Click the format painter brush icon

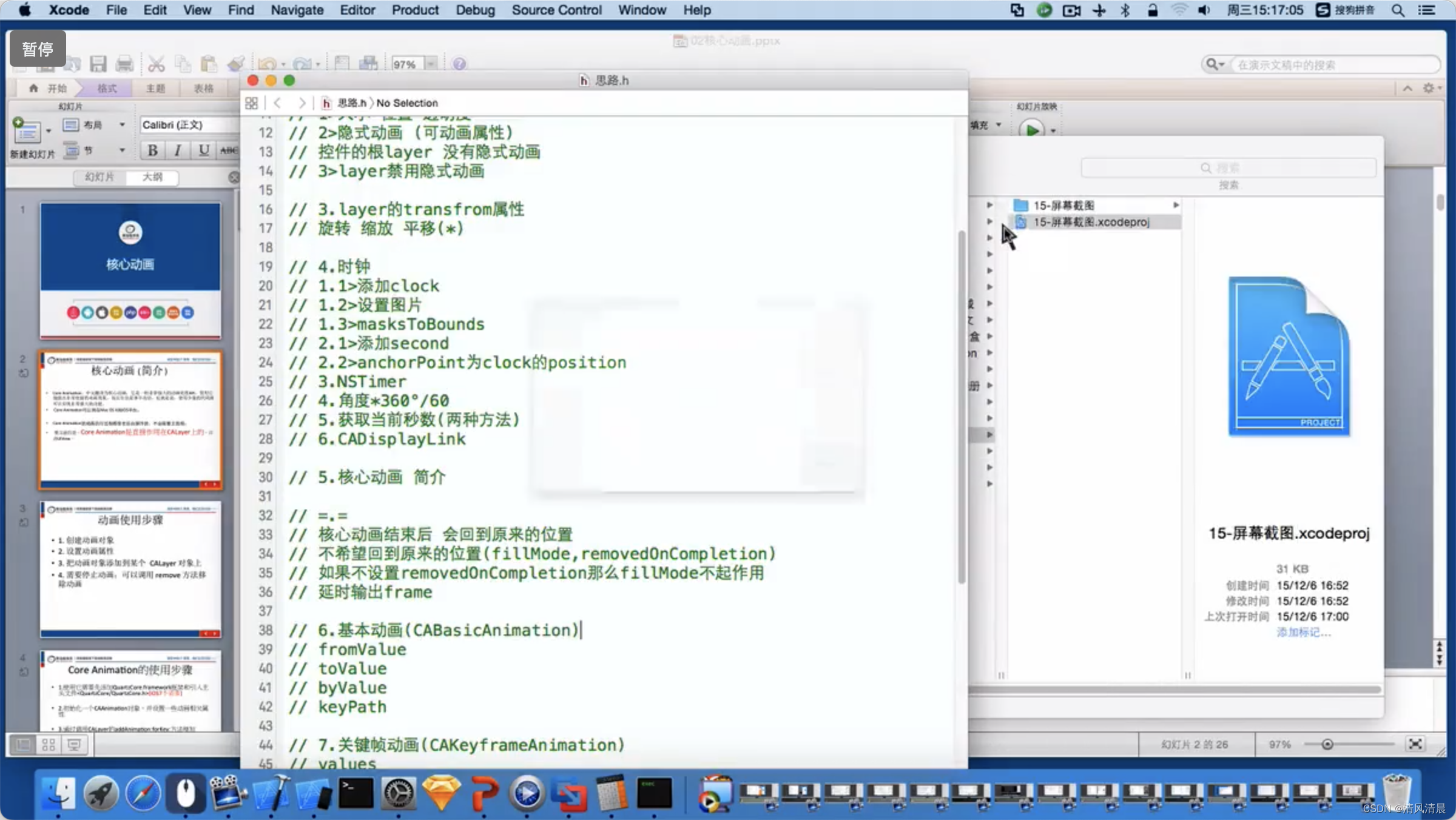235,64
